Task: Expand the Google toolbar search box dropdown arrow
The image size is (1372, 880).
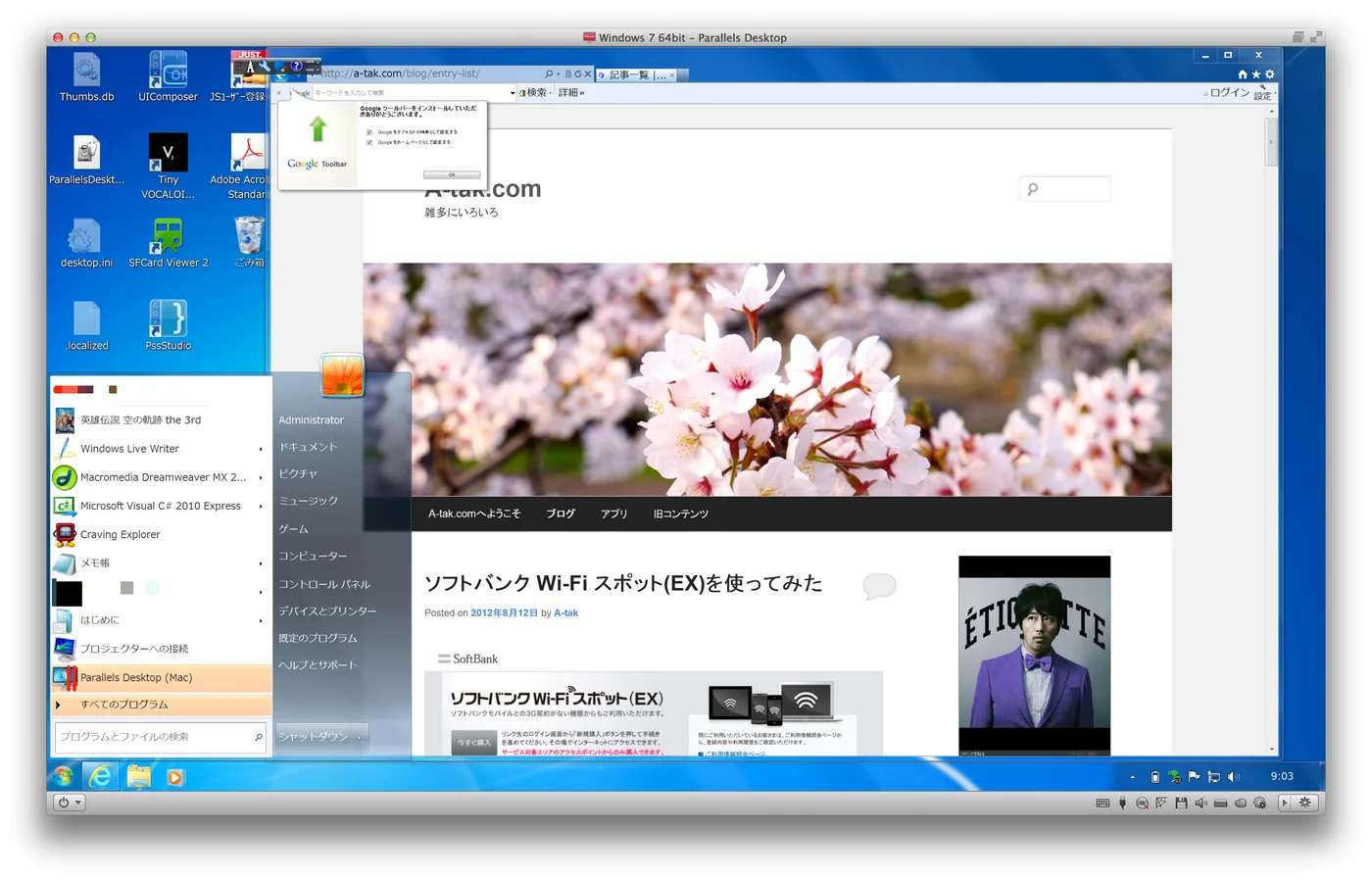Action: [x=513, y=93]
